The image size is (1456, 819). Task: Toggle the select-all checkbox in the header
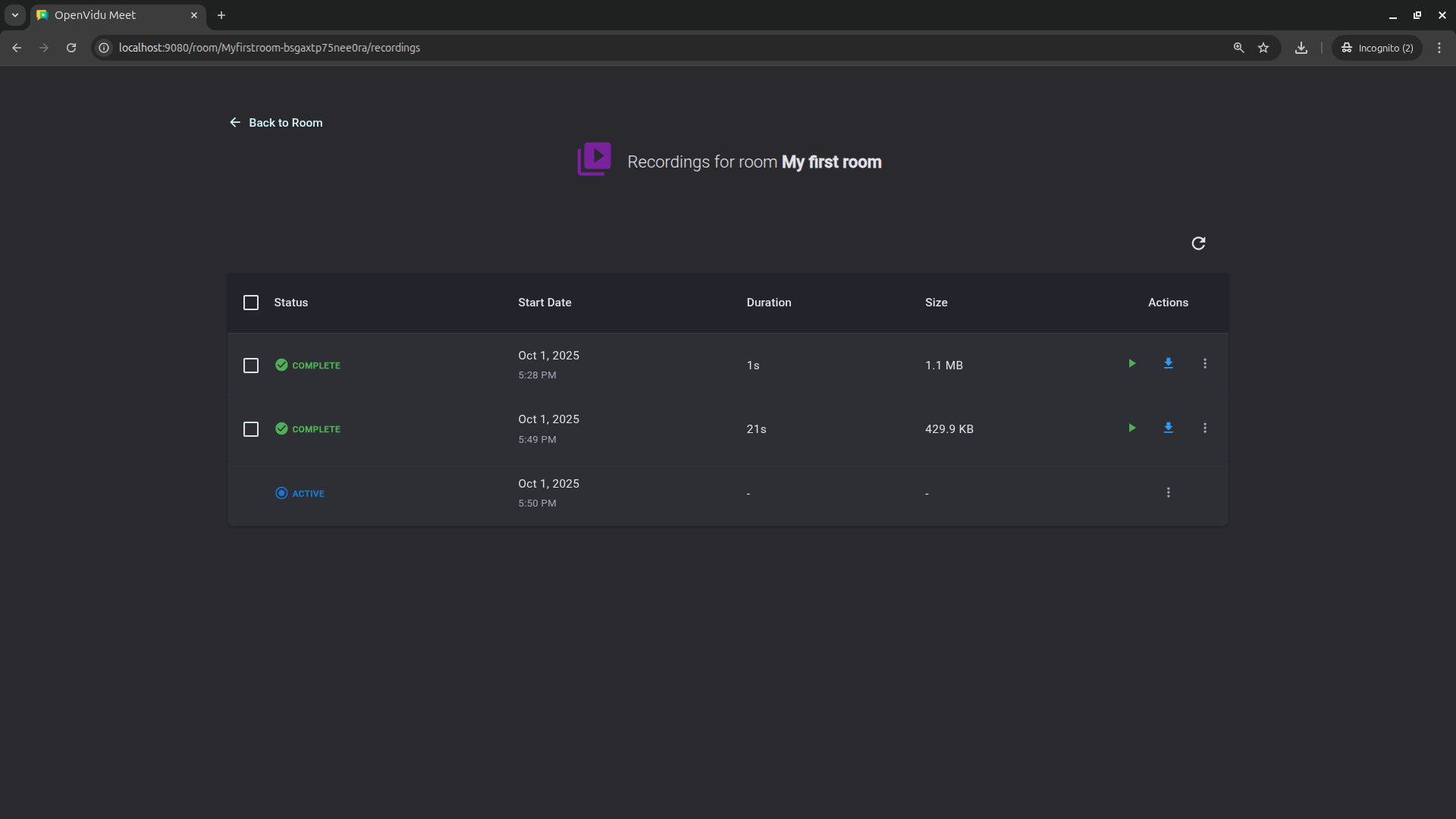click(251, 303)
